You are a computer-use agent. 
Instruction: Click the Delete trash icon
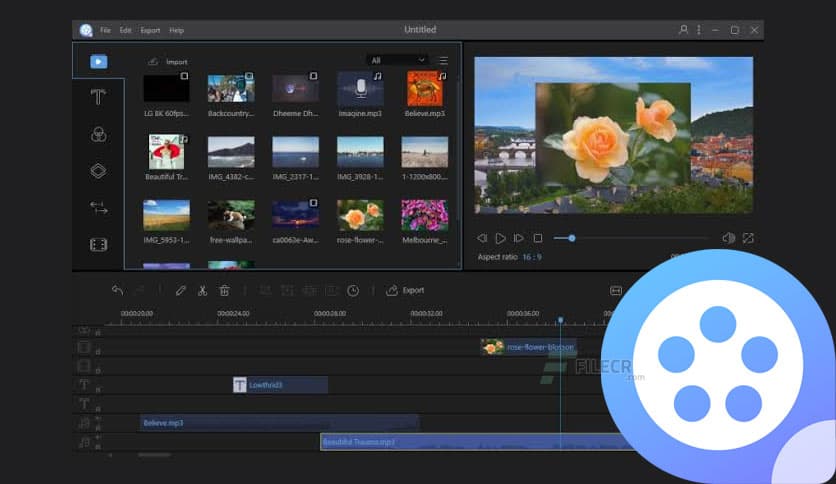pos(224,291)
